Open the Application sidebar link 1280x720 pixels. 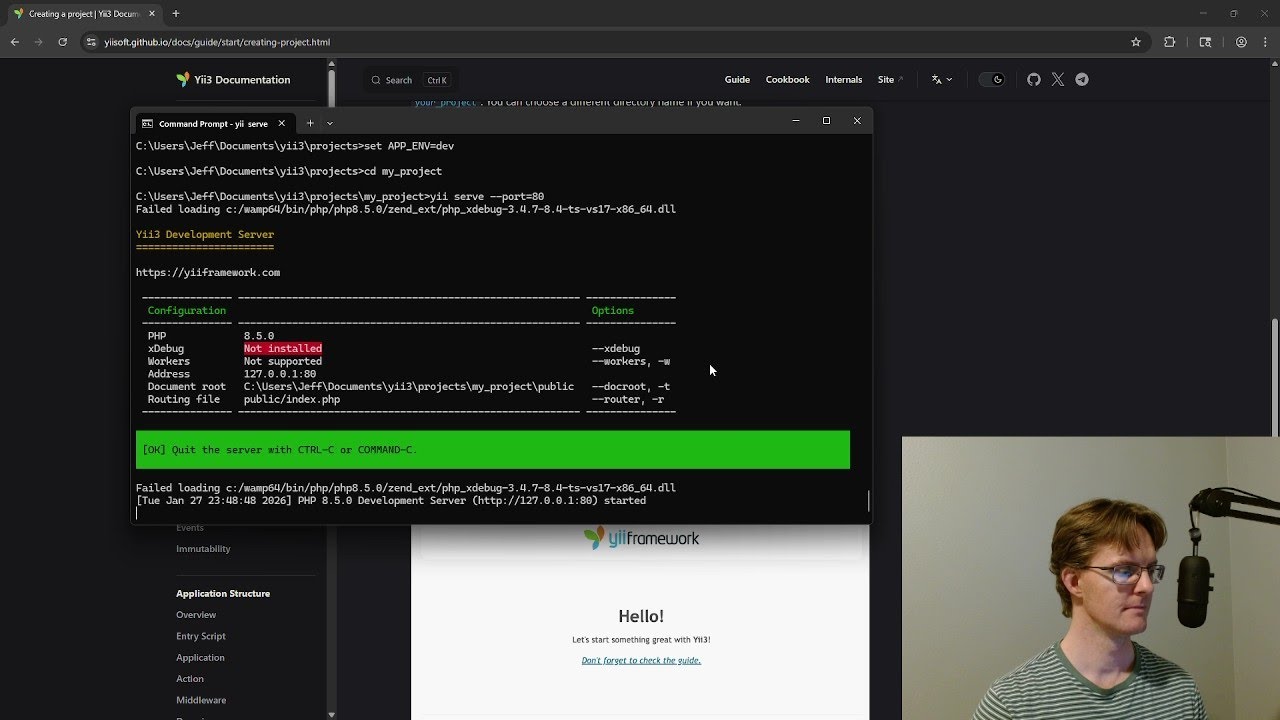coord(200,657)
